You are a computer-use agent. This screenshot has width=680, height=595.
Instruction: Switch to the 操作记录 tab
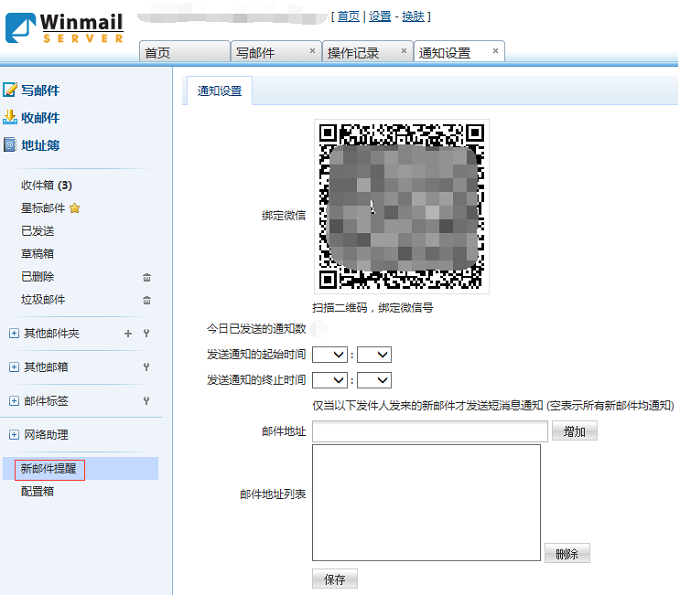(x=367, y=52)
